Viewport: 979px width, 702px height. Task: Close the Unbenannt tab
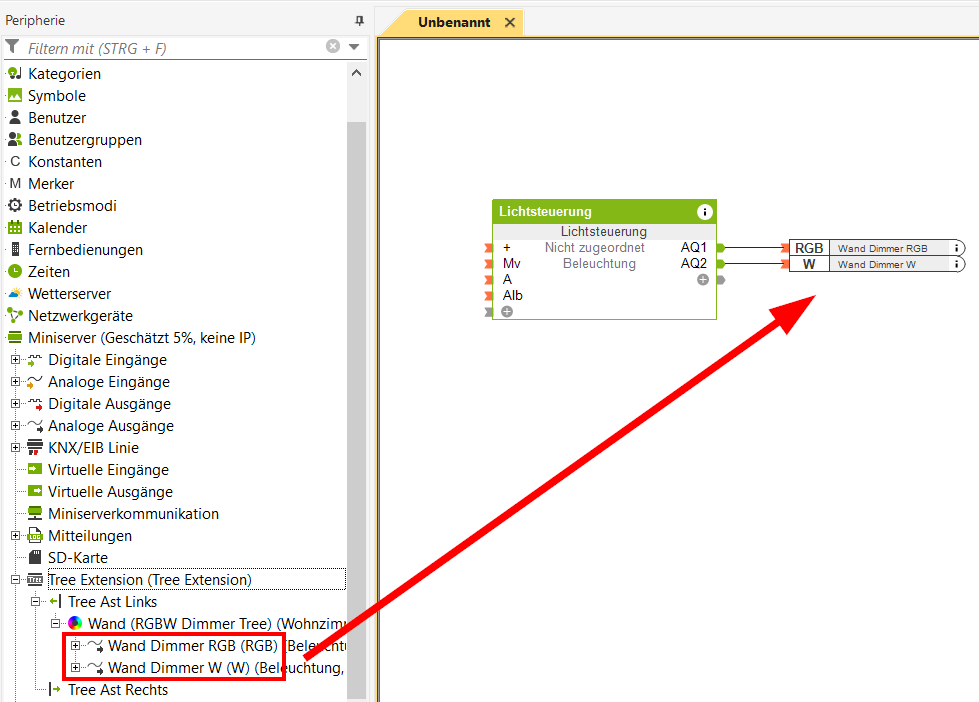[510, 22]
